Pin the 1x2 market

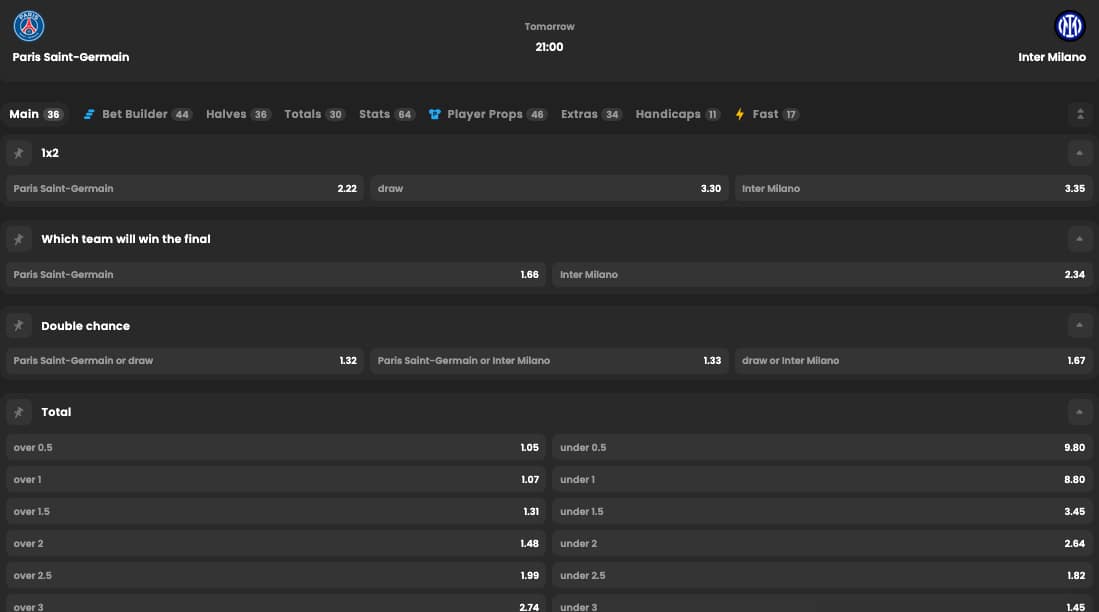click(19, 153)
